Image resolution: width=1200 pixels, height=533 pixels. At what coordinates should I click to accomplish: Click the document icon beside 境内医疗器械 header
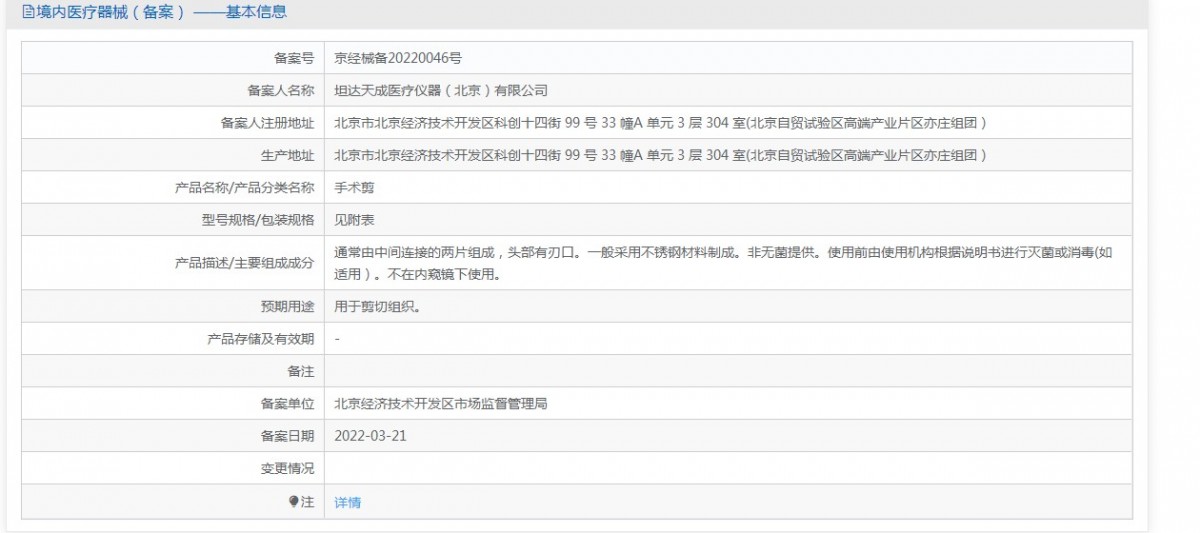(28, 12)
